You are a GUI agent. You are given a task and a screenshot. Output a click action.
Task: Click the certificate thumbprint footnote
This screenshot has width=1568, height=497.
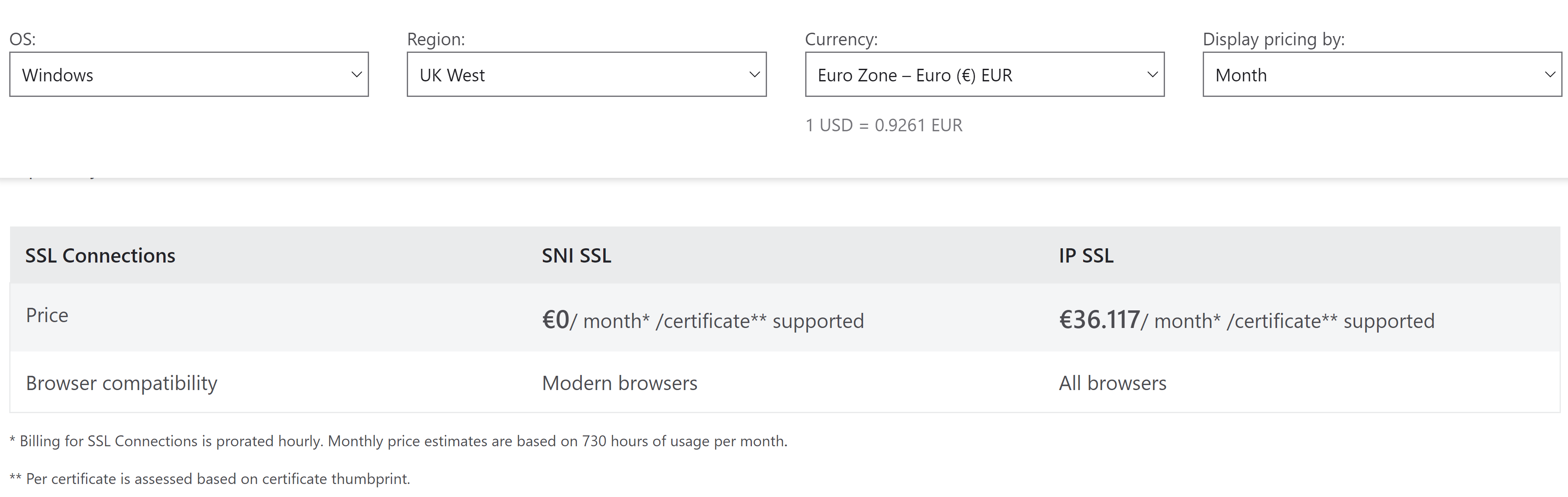click(210, 479)
